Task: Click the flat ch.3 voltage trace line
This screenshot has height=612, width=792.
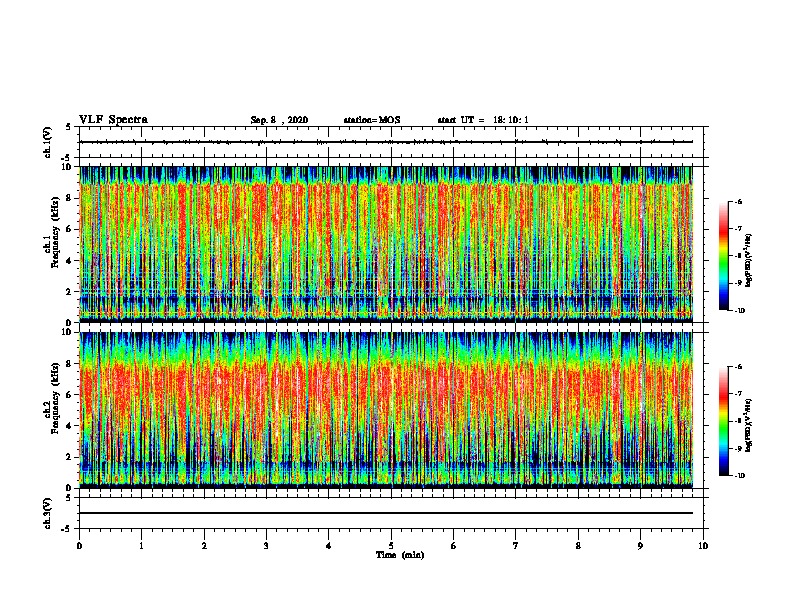Action: [x=386, y=513]
